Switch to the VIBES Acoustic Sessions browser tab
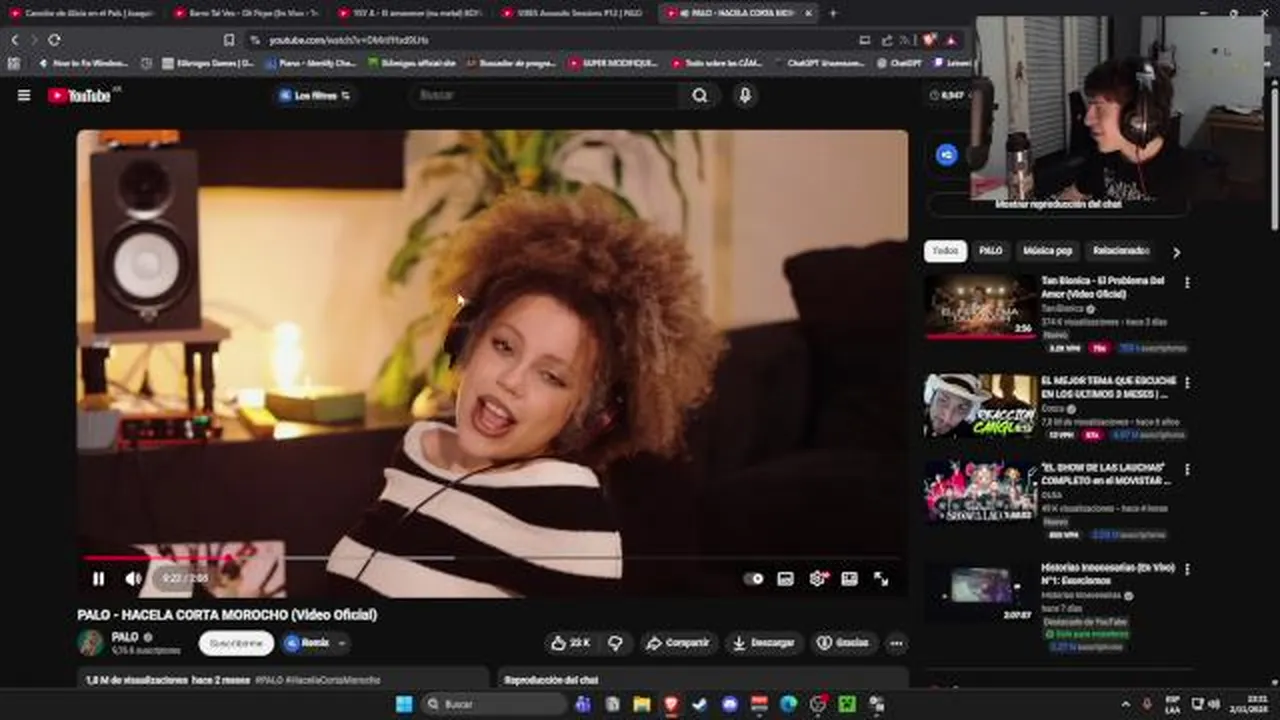This screenshot has height=720, width=1280. pos(572,13)
